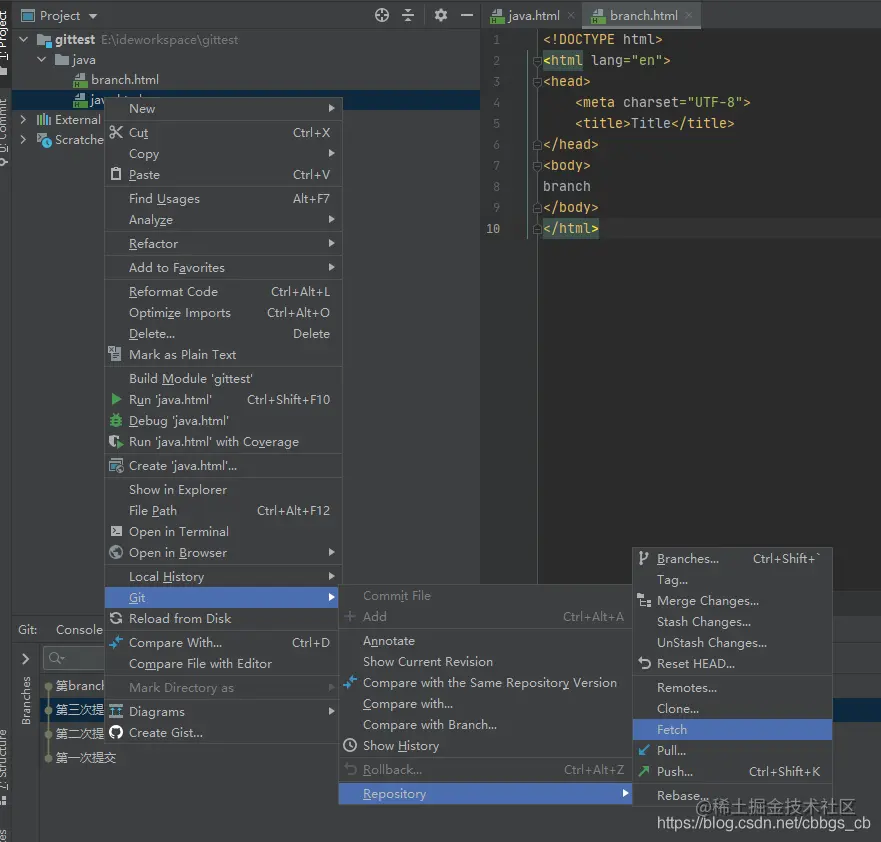Open the Refactor submenu
This screenshot has width=881, height=842.
[224, 243]
